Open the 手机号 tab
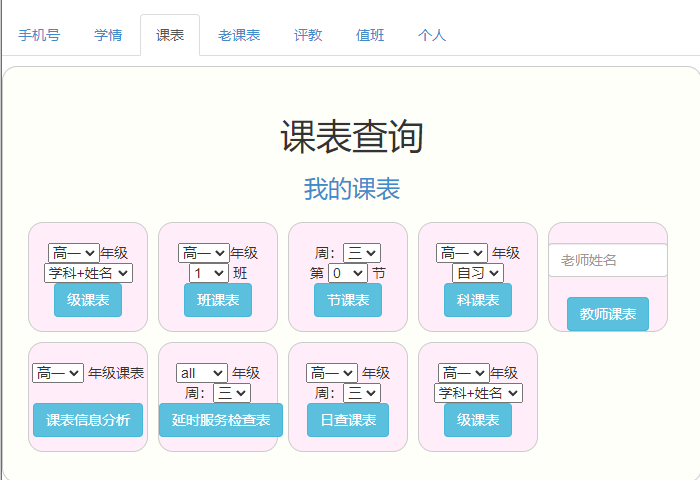Image resolution: width=700 pixels, height=480 pixels. [39, 35]
